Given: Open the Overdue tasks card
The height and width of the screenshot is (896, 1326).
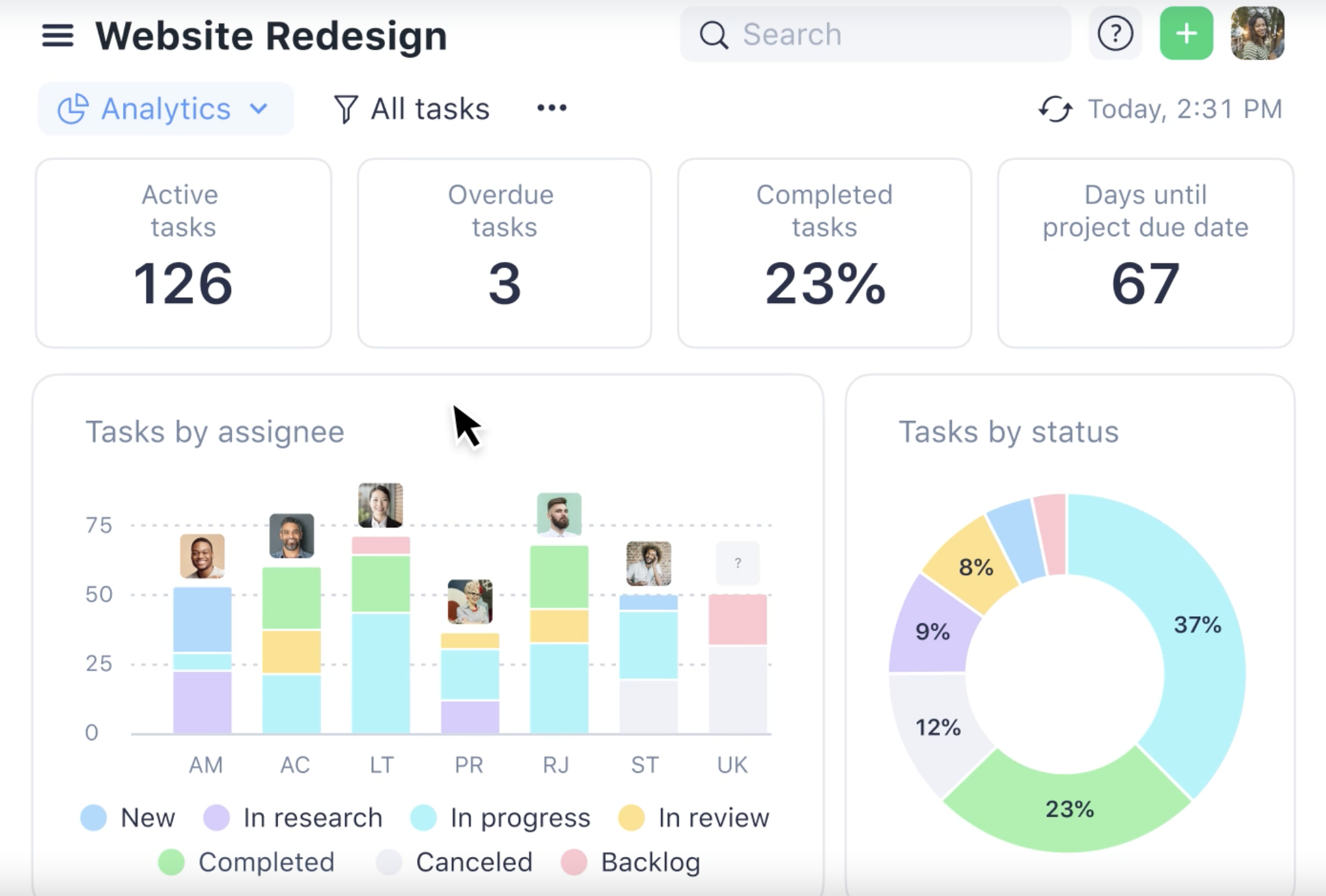Looking at the screenshot, I should 504,253.
